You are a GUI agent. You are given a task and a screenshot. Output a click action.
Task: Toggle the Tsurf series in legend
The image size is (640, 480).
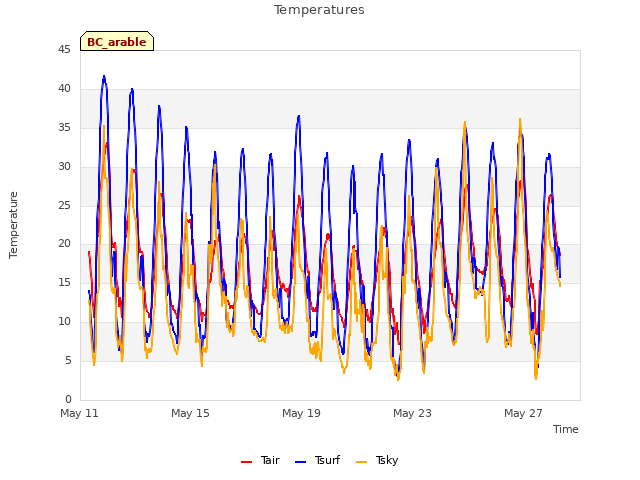click(317, 460)
